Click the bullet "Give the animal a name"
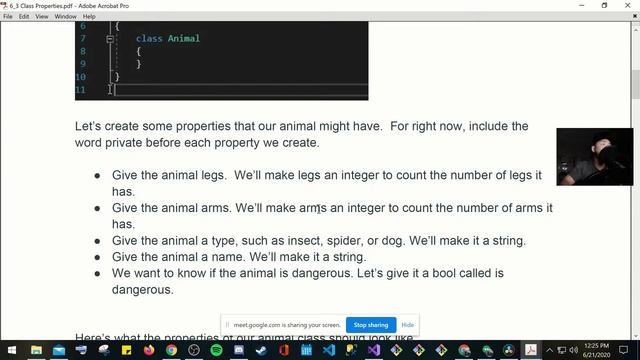 pyautogui.click(x=239, y=257)
